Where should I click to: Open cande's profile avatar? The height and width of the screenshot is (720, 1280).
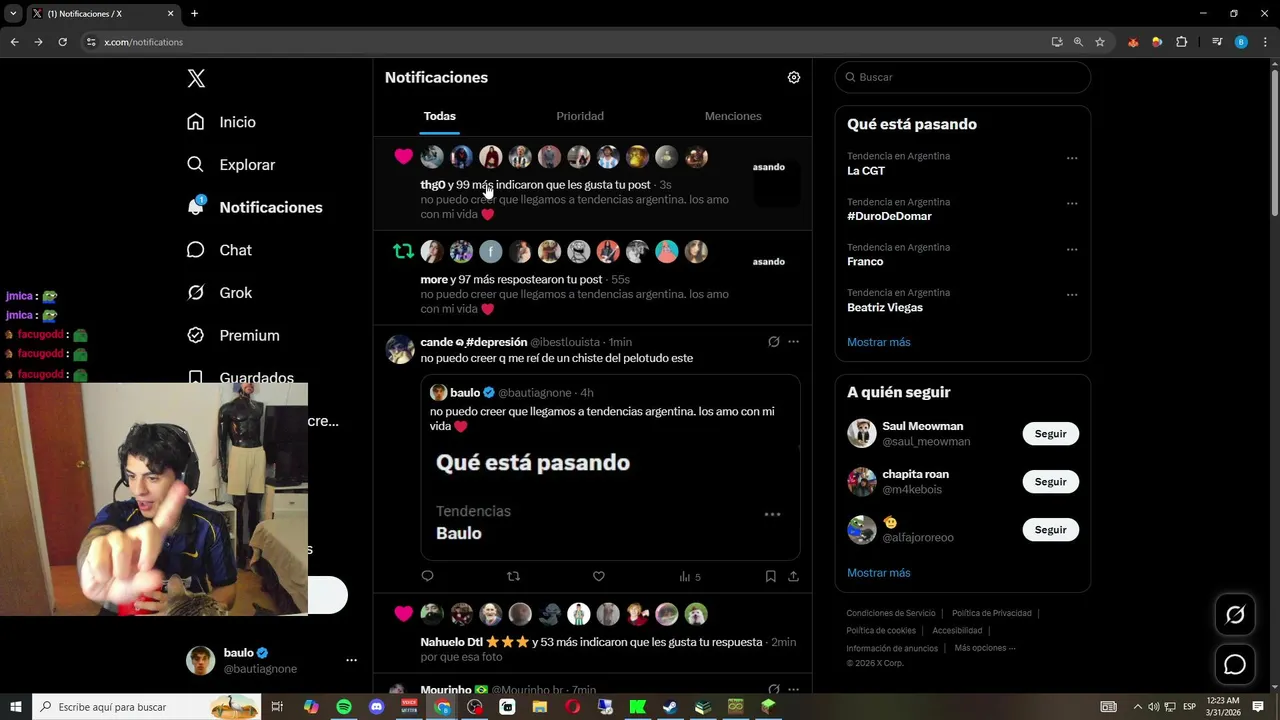pos(400,349)
